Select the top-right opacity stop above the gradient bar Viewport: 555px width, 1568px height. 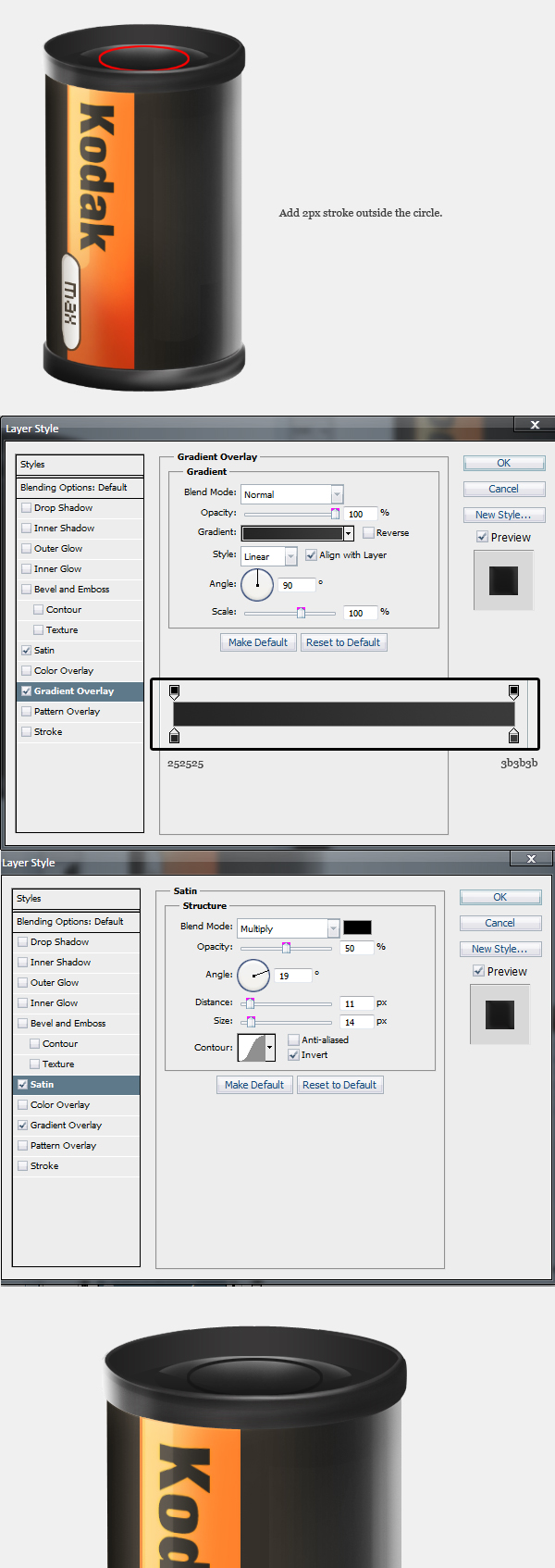click(x=513, y=691)
